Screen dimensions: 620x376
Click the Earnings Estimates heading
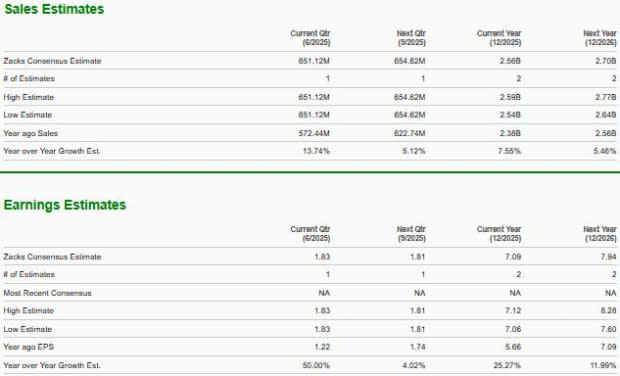65,205
